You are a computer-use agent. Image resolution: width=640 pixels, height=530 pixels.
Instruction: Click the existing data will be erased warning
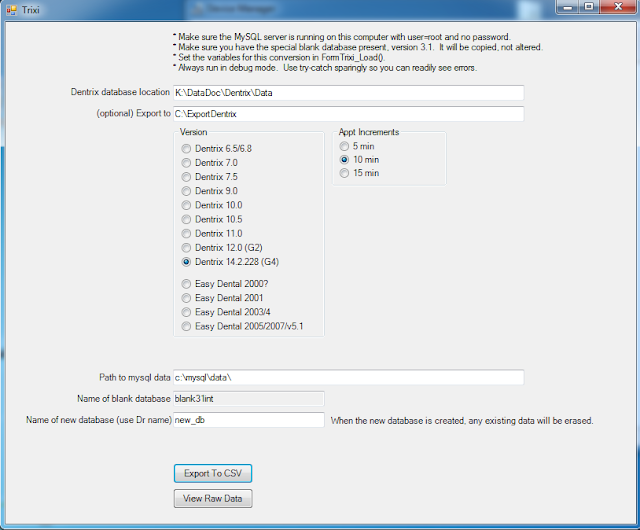tap(462, 421)
